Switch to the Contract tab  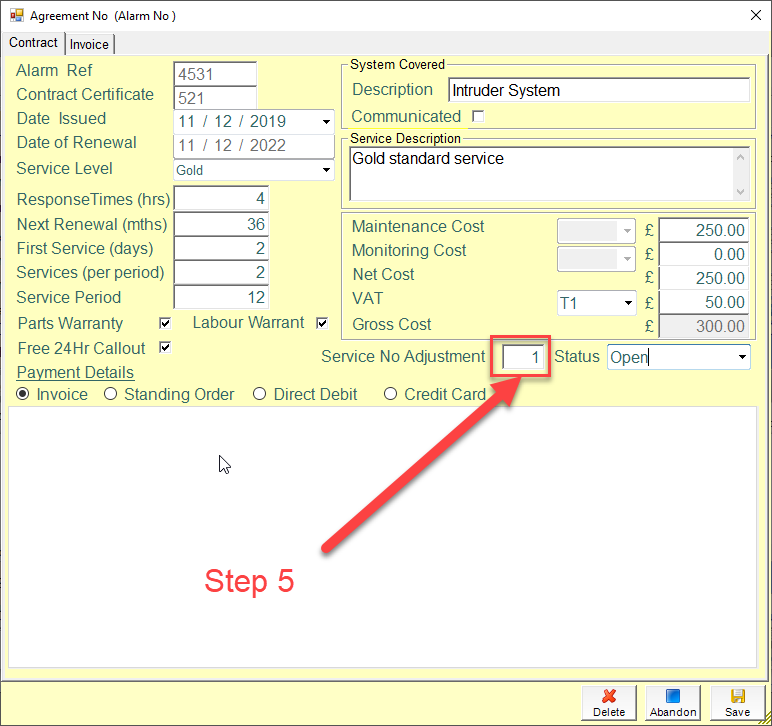(33, 43)
